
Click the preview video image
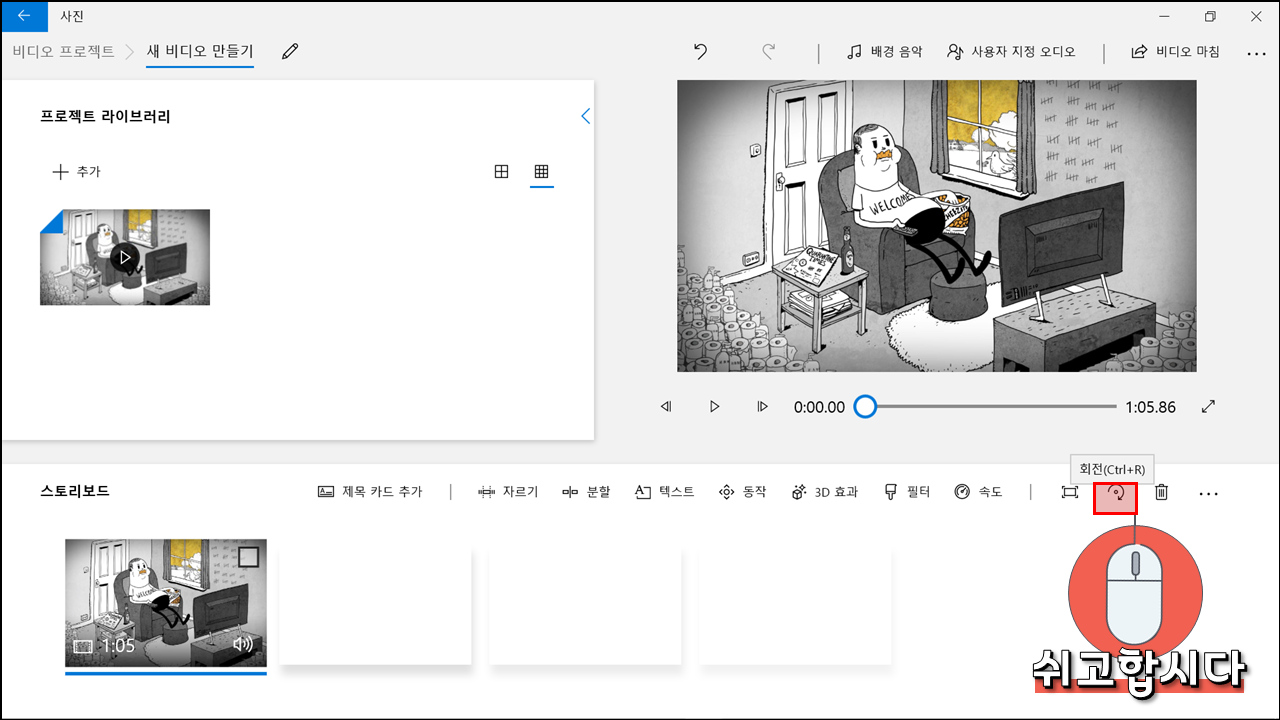click(x=937, y=226)
